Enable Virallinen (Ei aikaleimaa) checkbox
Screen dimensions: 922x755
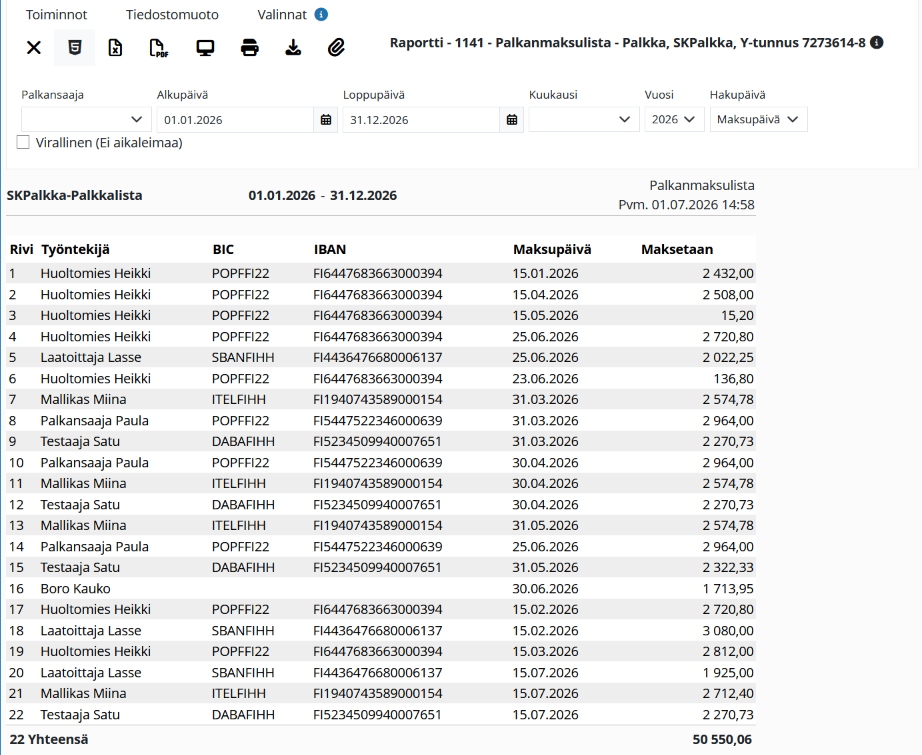(x=23, y=142)
